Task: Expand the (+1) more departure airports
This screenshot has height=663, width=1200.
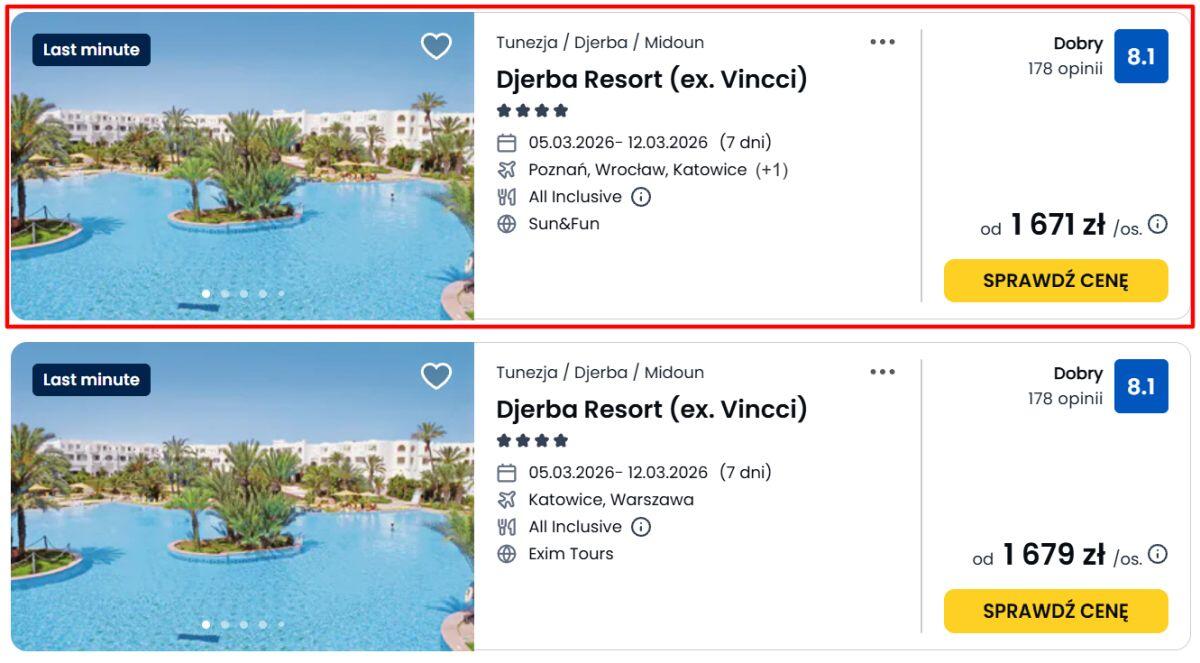Action: (772, 170)
